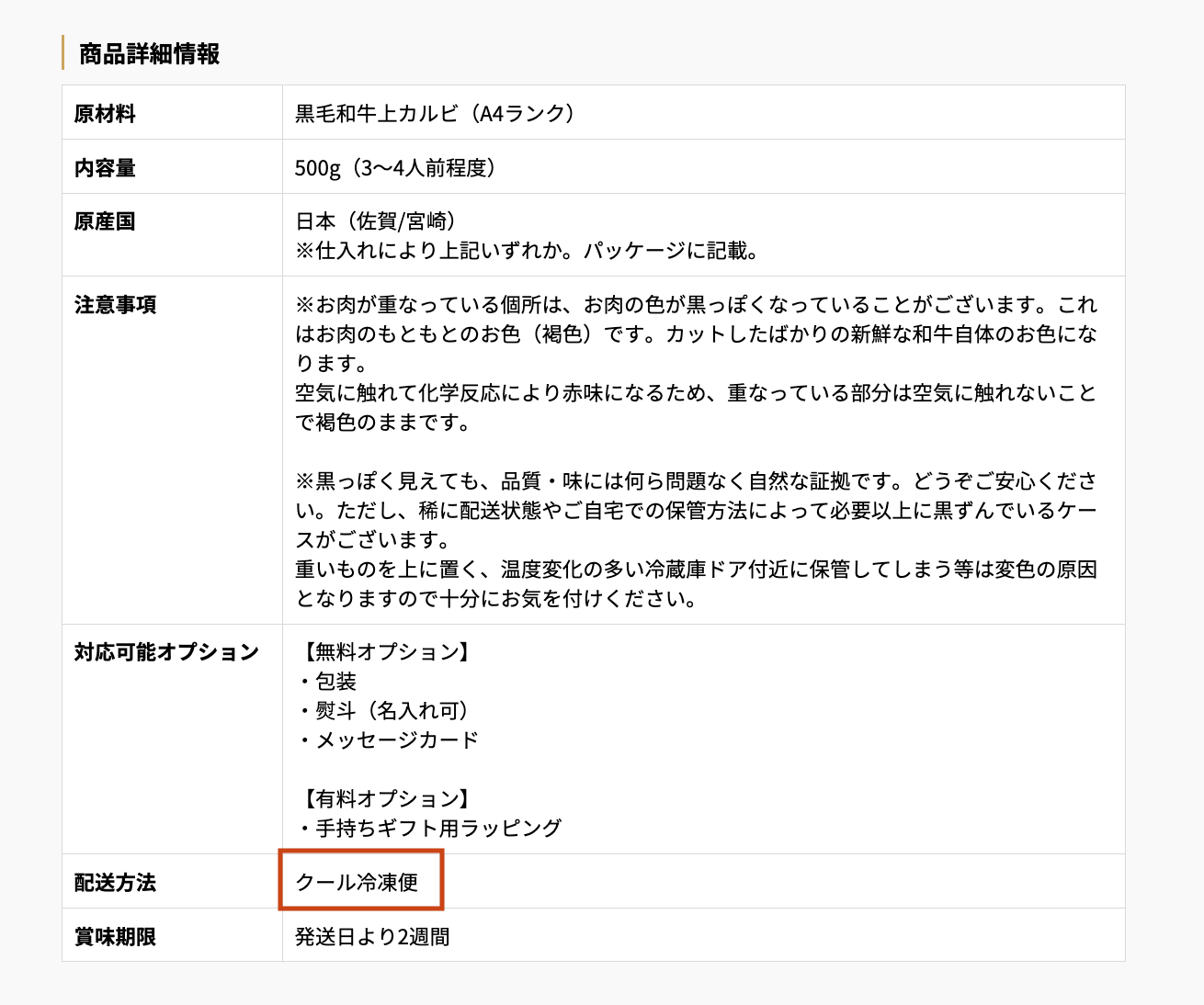Select the 原材料 row label

click(101, 112)
